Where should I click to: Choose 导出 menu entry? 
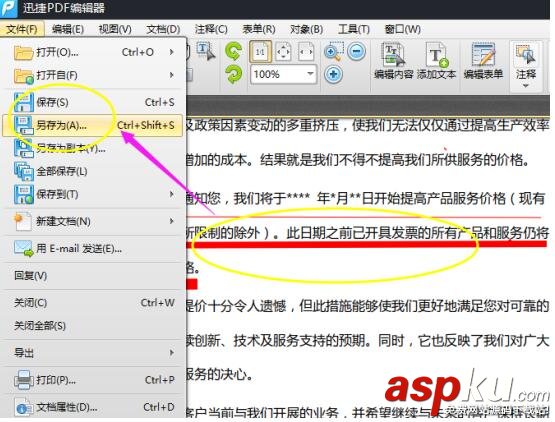pos(94,353)
